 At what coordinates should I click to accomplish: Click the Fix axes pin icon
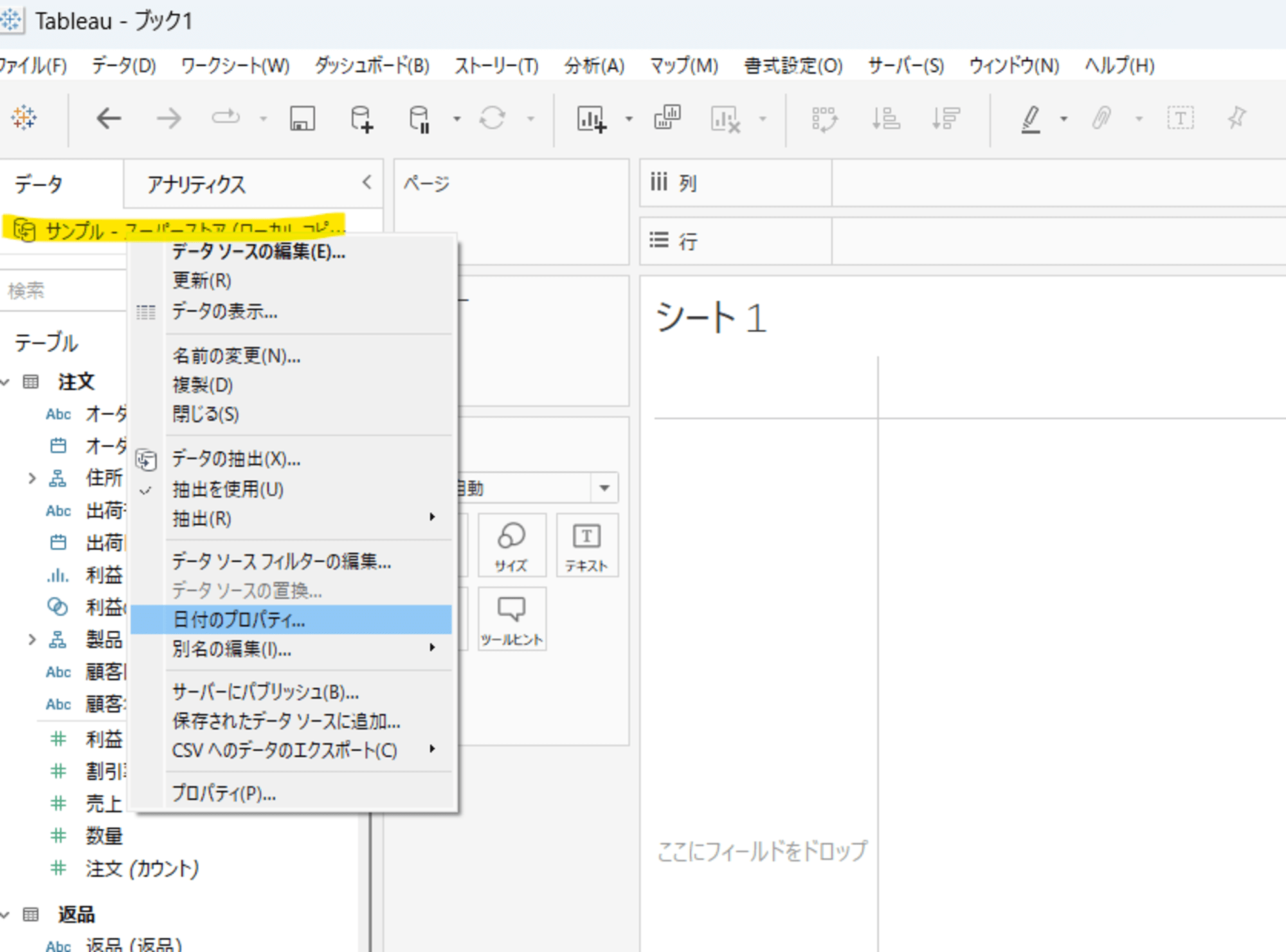click(x=1236, y=118)
